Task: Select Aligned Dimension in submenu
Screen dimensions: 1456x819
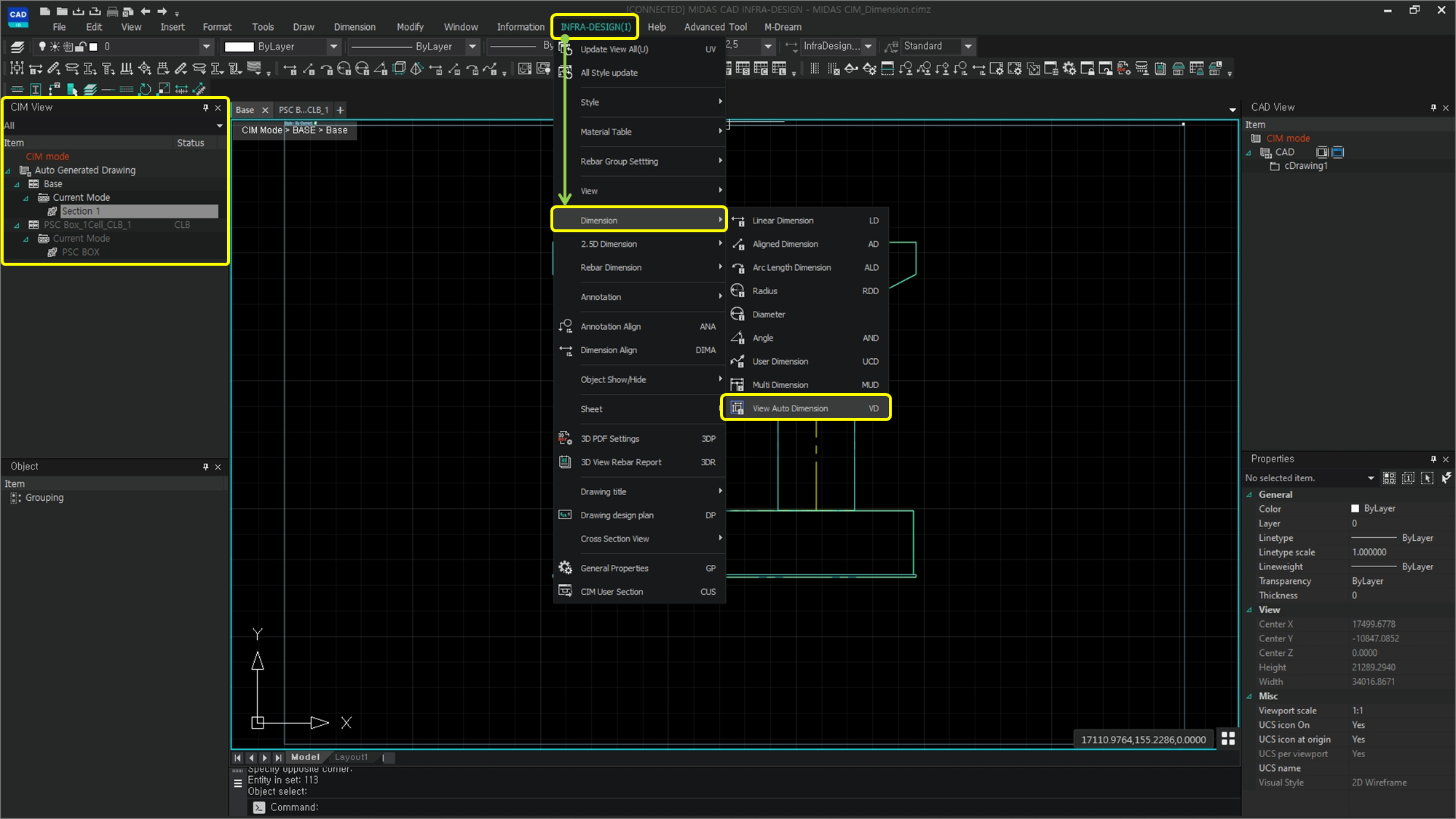Action: click(x=806, y=244)
